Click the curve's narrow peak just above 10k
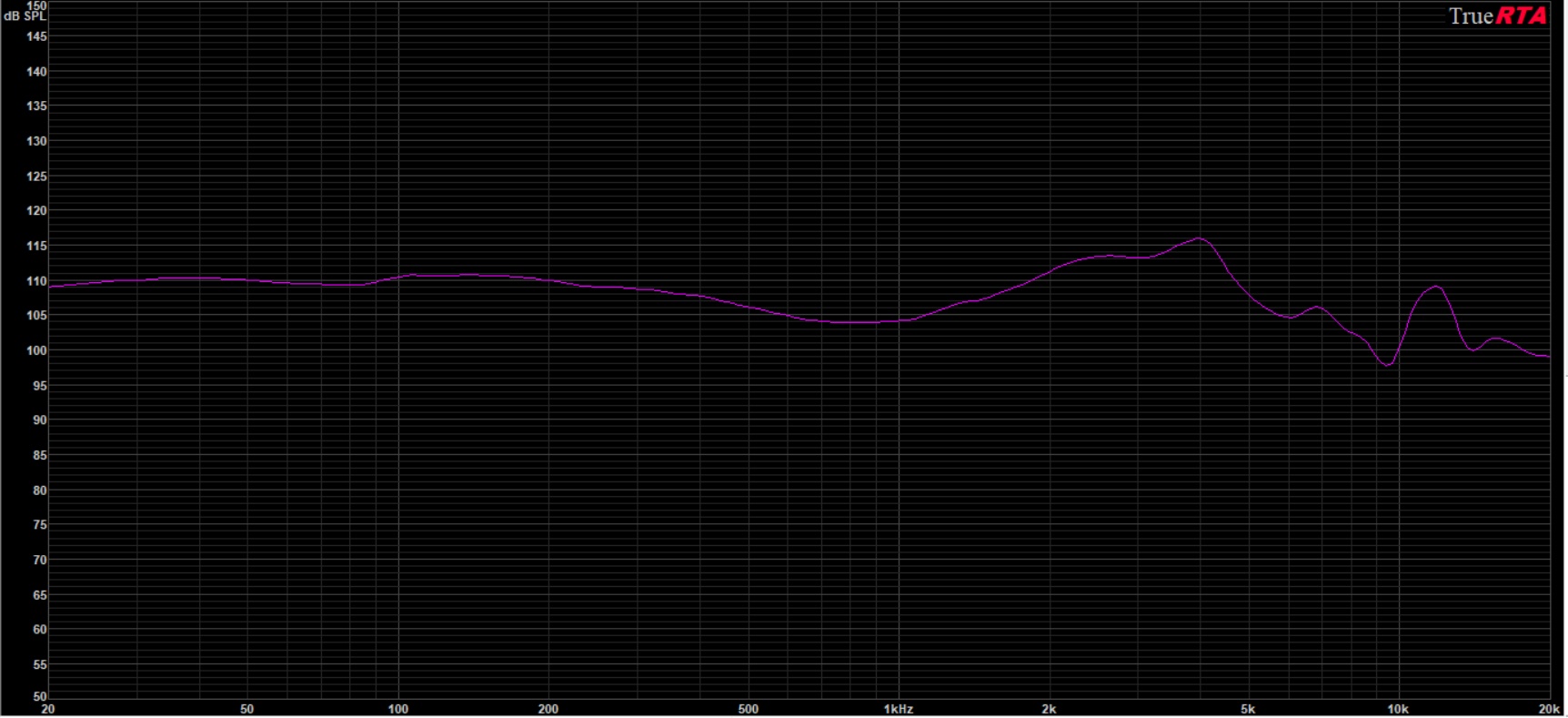1568x718 pixels. pyautogui.click(x=1436, y=287)
